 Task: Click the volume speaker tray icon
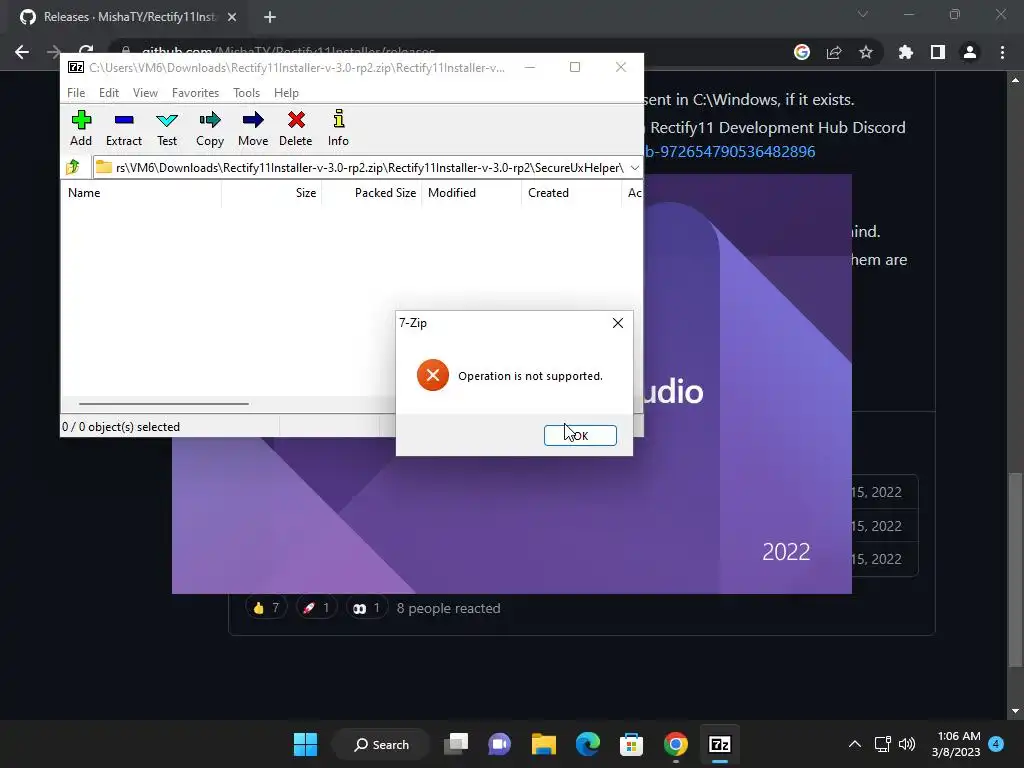click(x=906, y=744)
